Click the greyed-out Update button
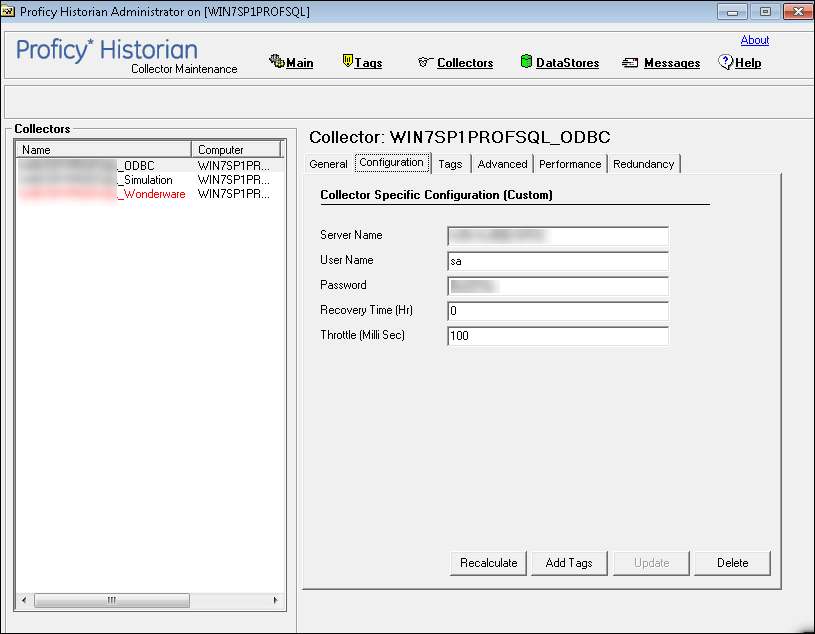815x634 pixels. [x=651, y=563]
